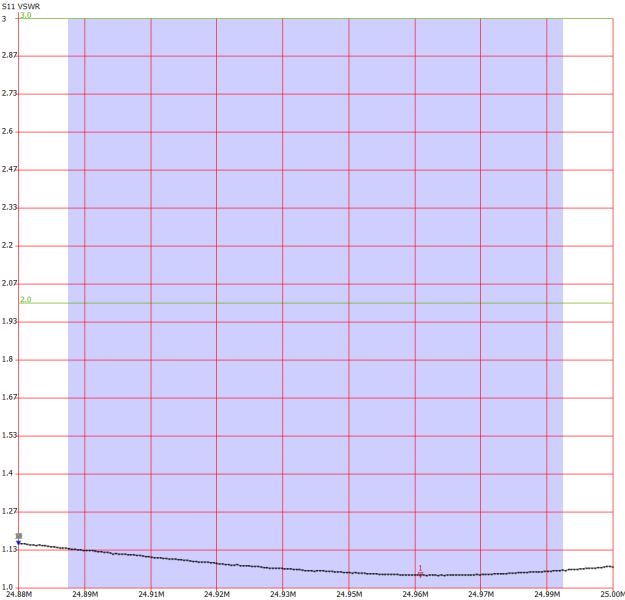Click the 24.95M frequency label
Image resolution: width=625 pixels, height=600 pixels.
[349, 594]
